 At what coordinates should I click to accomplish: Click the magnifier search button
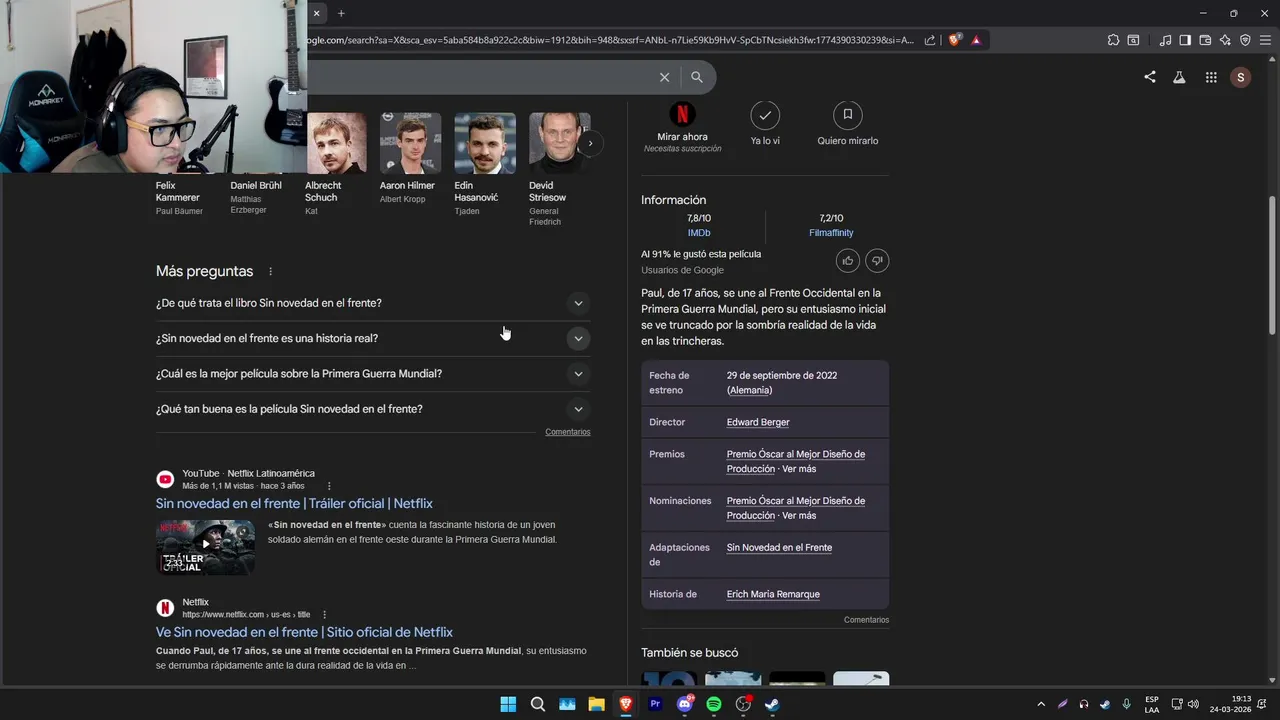tap(697, 77)
